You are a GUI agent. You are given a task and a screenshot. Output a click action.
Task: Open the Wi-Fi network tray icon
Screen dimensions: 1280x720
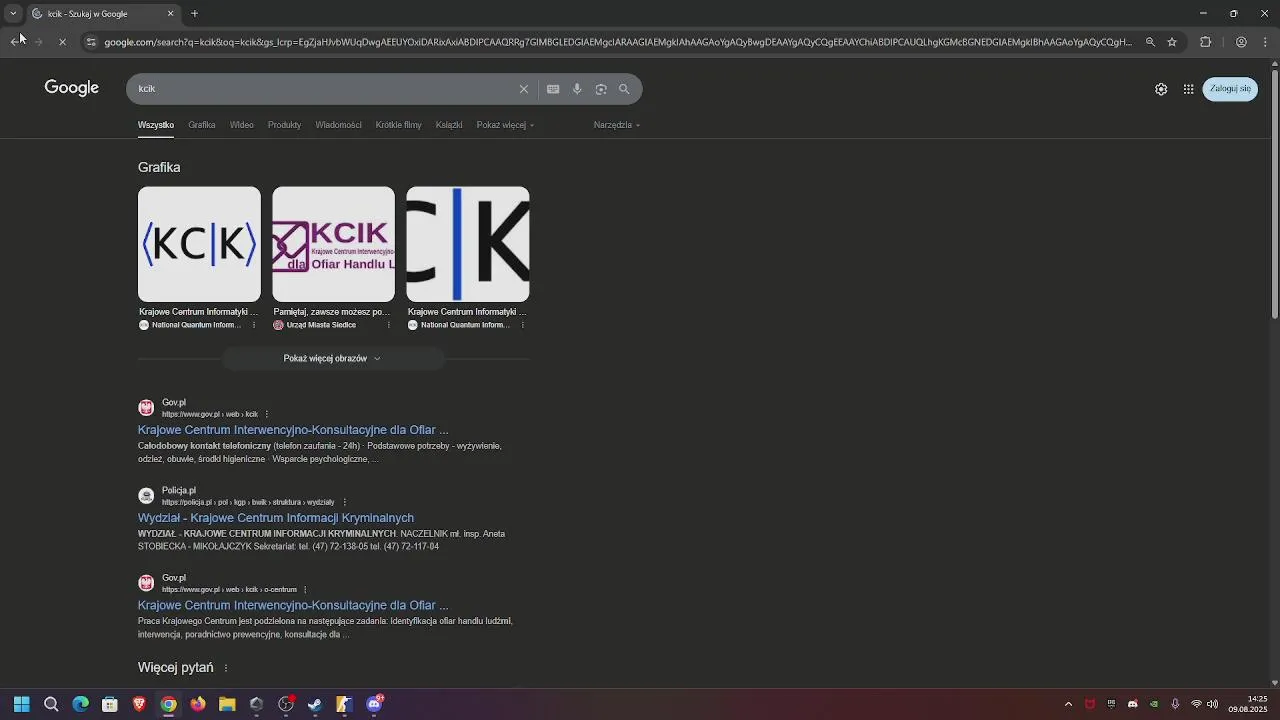click(1196, 704)
